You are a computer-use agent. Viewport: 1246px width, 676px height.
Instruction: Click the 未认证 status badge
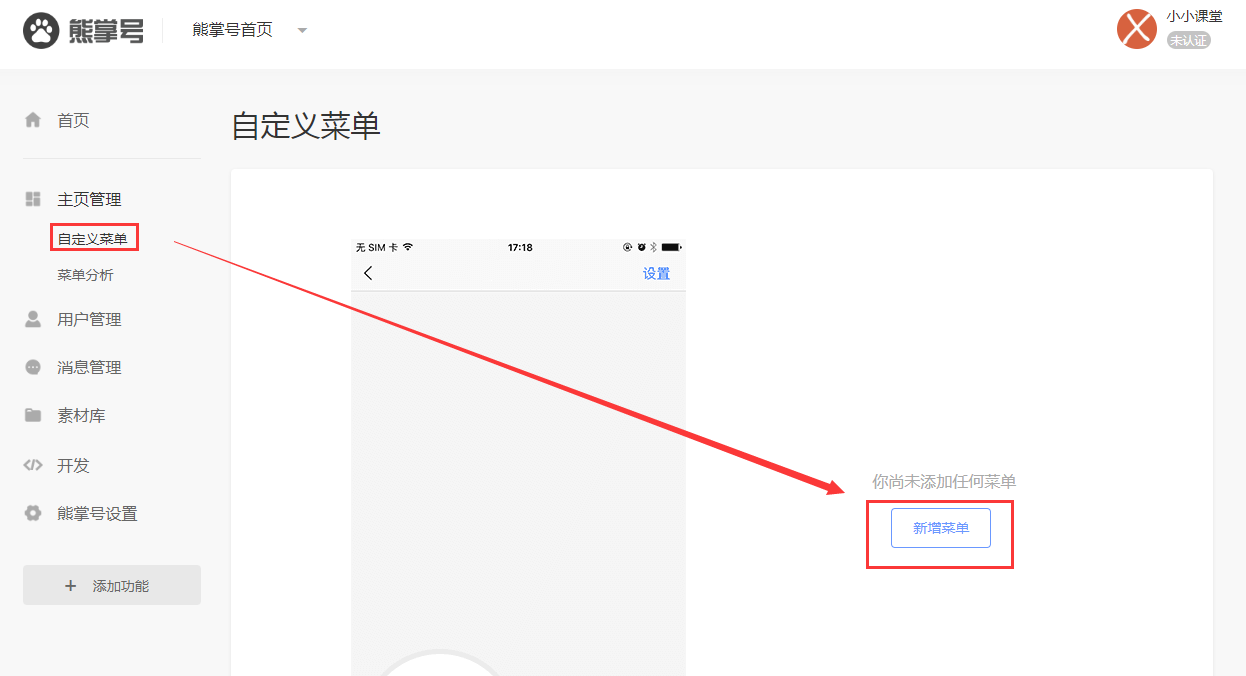pyautogui.click(x=1188, y=41)
